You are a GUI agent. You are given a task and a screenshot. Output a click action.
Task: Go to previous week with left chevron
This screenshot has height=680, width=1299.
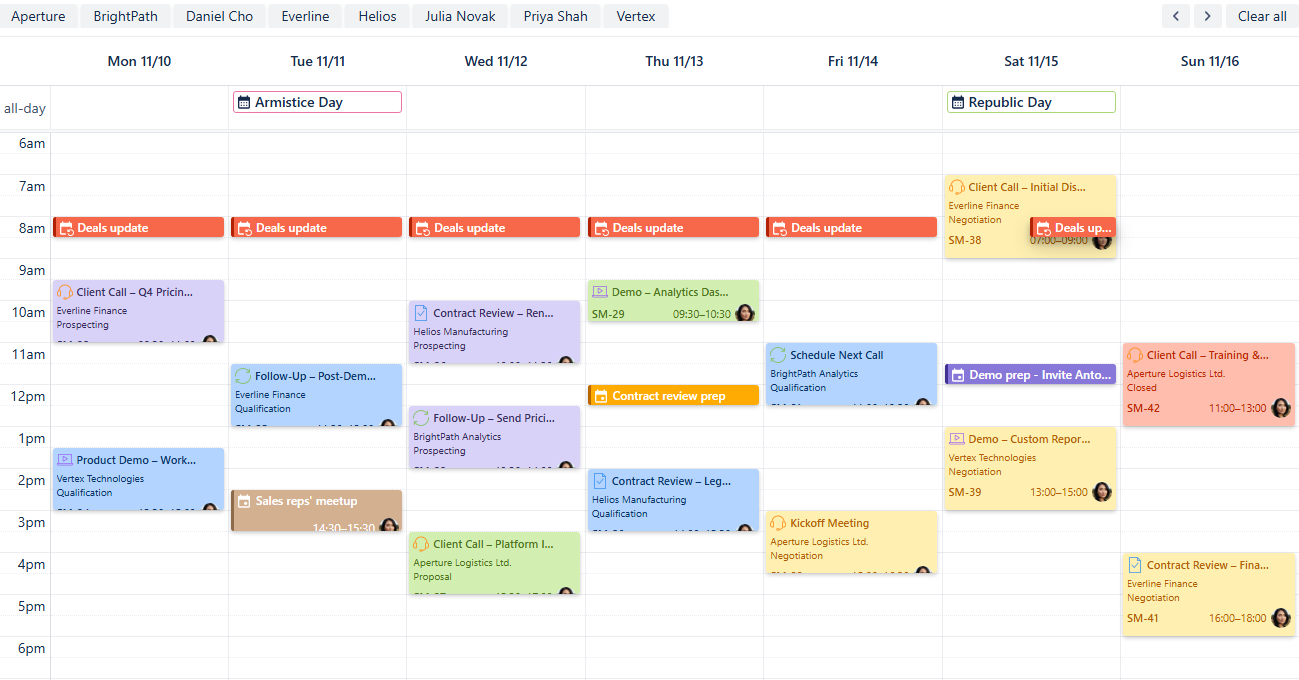click(1176, 16)
